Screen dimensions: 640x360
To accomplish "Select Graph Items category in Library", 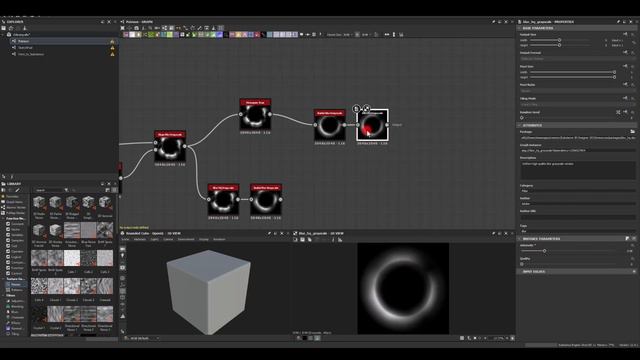I will click(x=14, y=202).
